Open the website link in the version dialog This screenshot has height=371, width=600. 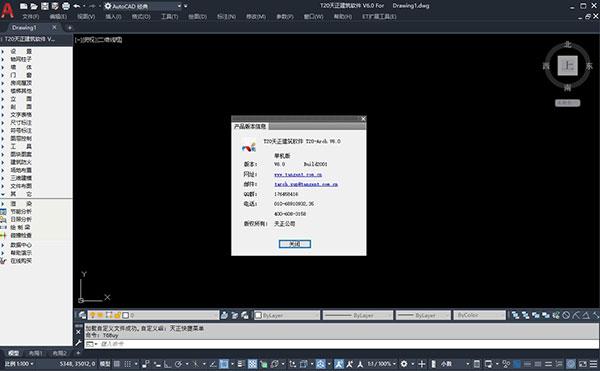pos(298,174)
